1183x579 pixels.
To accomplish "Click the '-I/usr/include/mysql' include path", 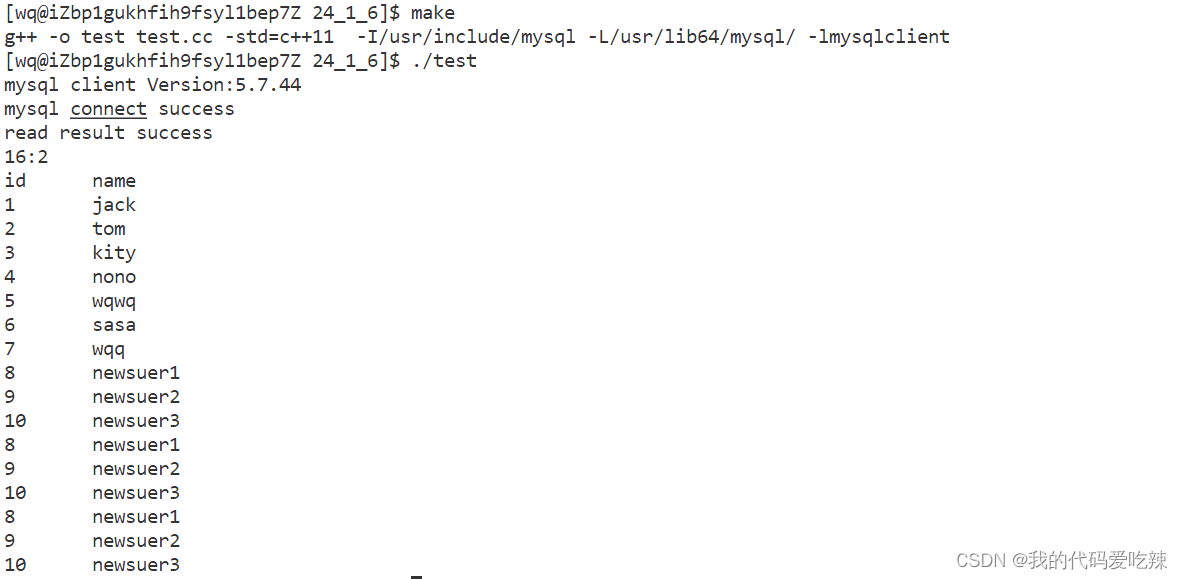I will coord(466,37).
